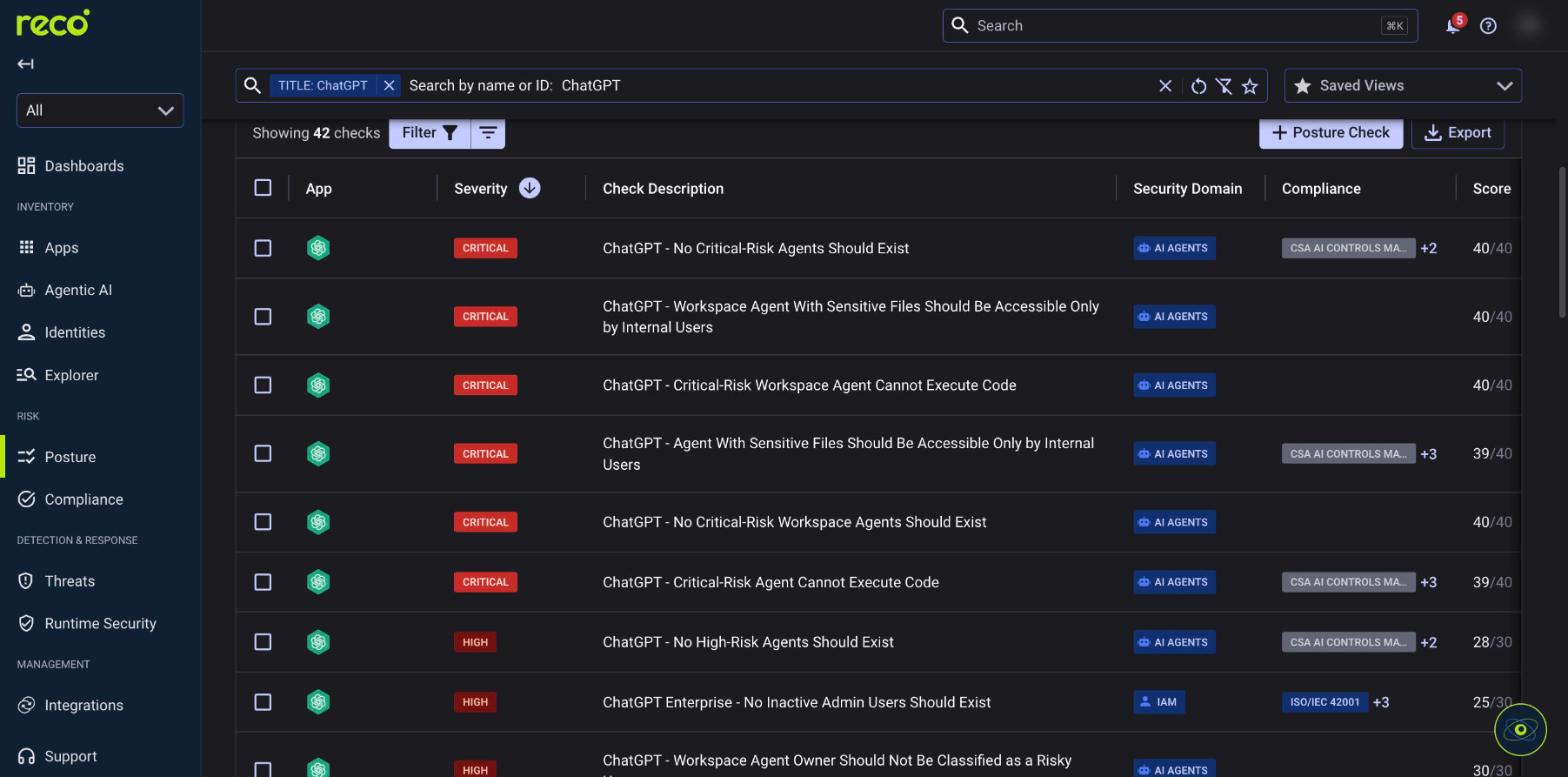
Task: Open Agentic AI in the sidebar
Action: click(78, 290)
